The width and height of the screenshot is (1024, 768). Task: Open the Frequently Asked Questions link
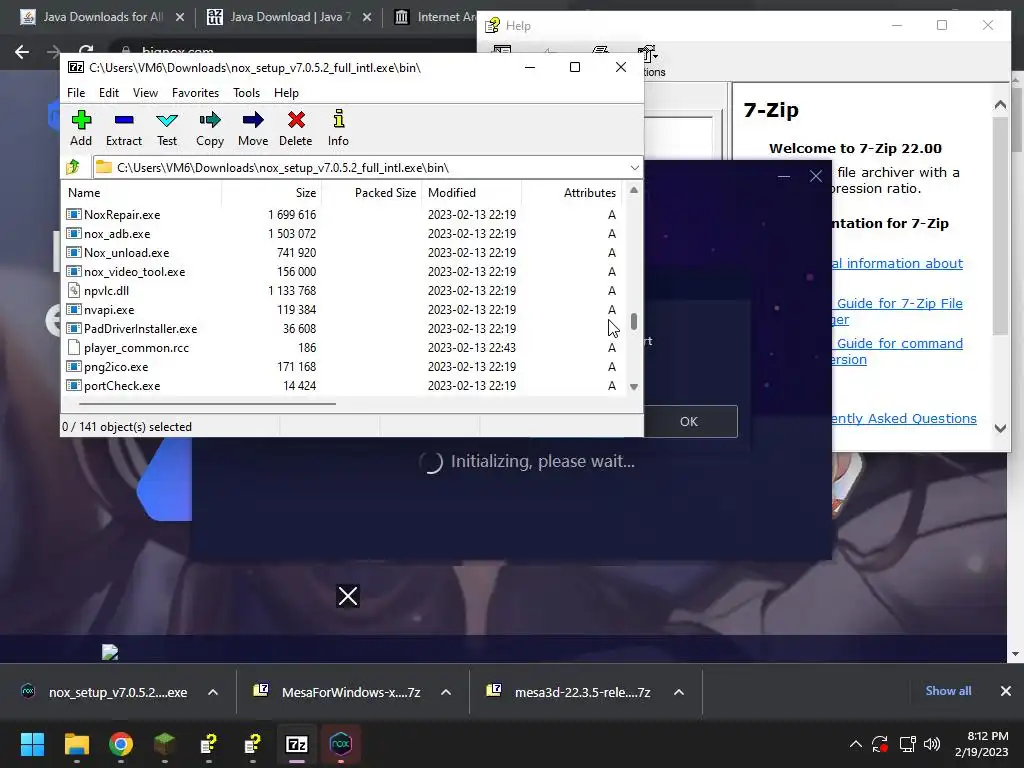click(904, 419)
